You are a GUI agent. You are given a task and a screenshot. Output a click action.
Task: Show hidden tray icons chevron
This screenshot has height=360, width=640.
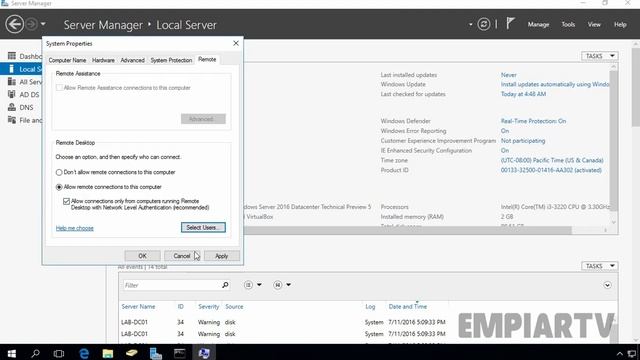coord(620,353)
